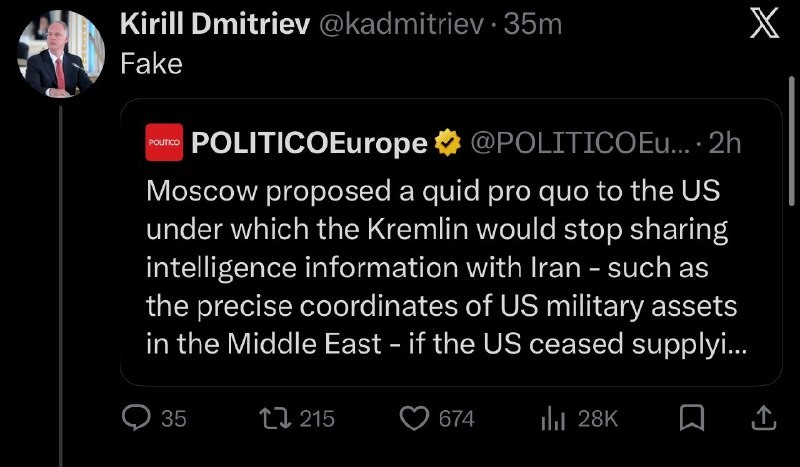Open the POLITICOEurope account name
The height and width of the screenshot is (467, 800).
tap(308, 143)
